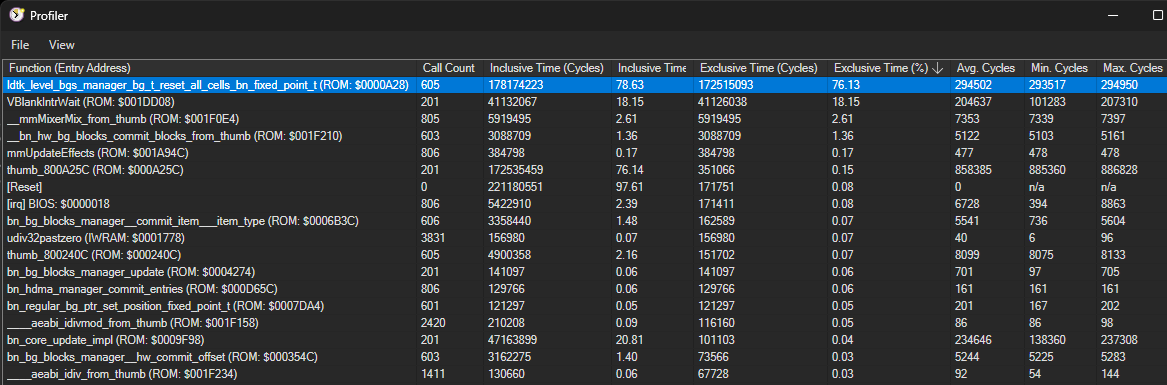1167x385 pixels.
Task: Select the udiv32pastzero IWRAM row
Action: click(x=584, y=238)
